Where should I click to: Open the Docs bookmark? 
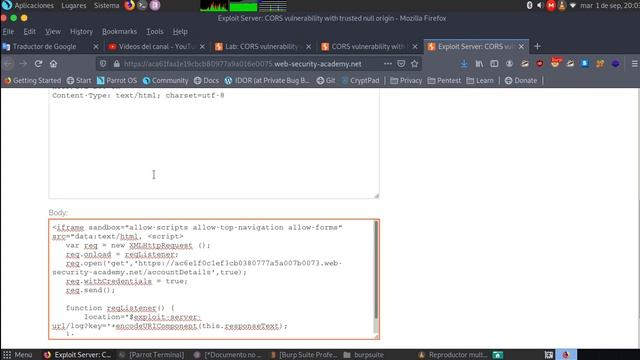206,80
